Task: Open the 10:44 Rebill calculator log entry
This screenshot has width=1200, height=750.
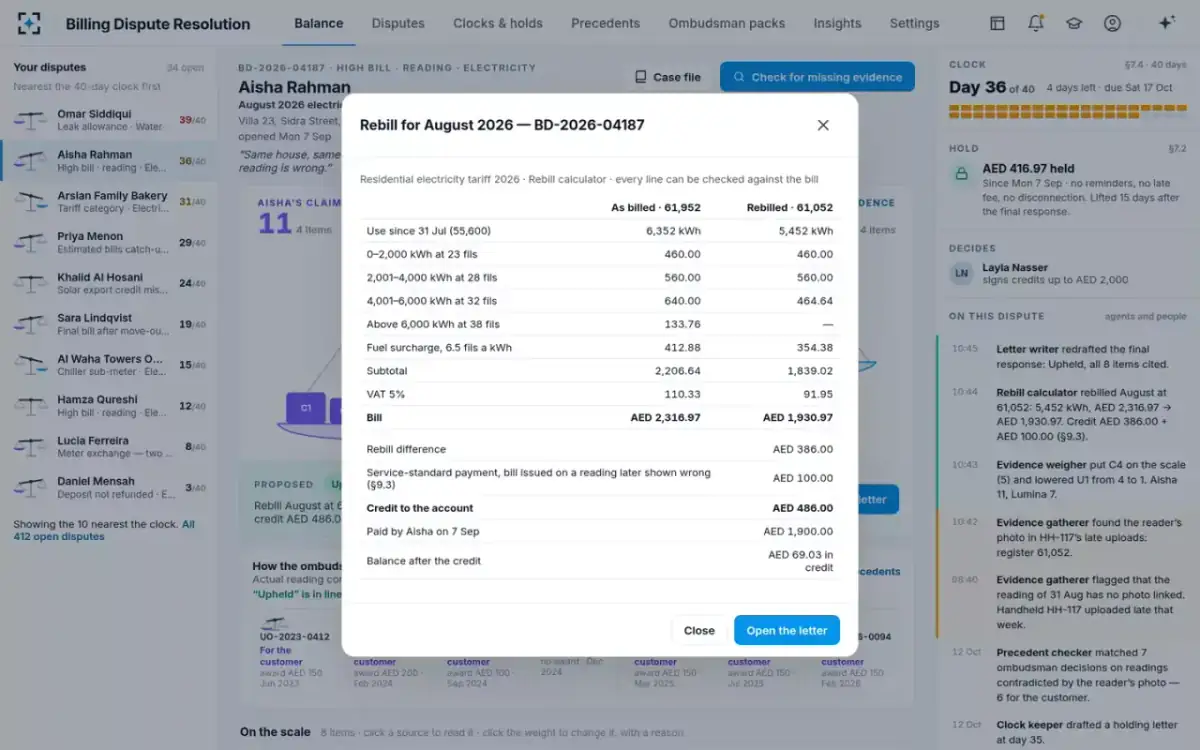Action: click(x=1064, y=413)
